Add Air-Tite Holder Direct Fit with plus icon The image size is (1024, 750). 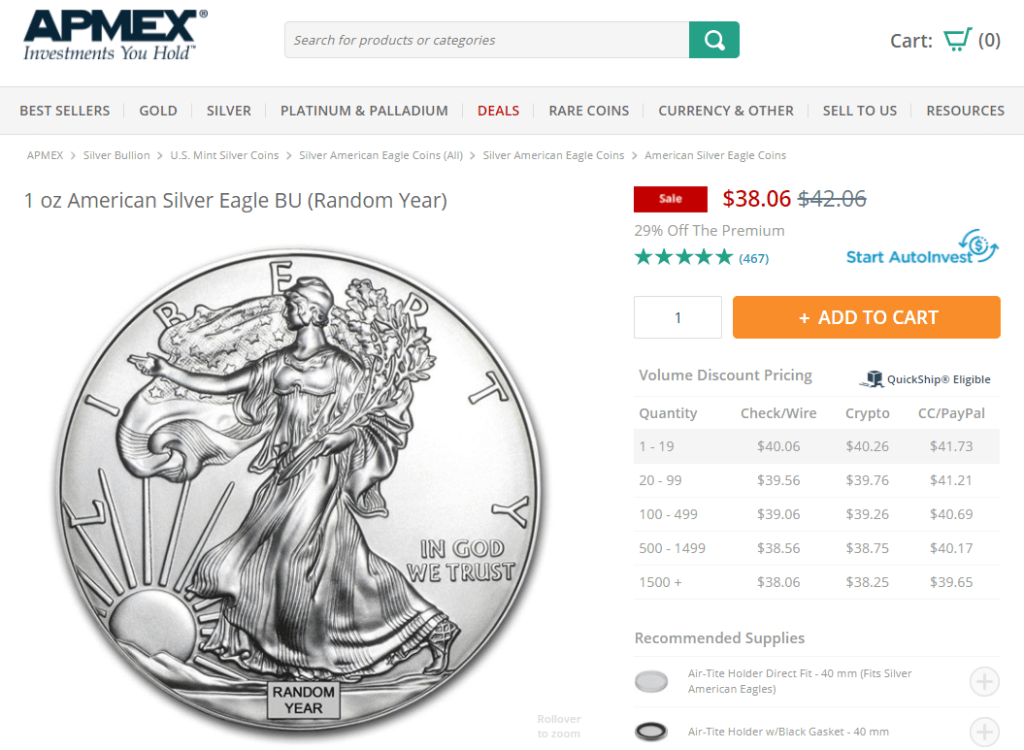click(x=984, y=681)
